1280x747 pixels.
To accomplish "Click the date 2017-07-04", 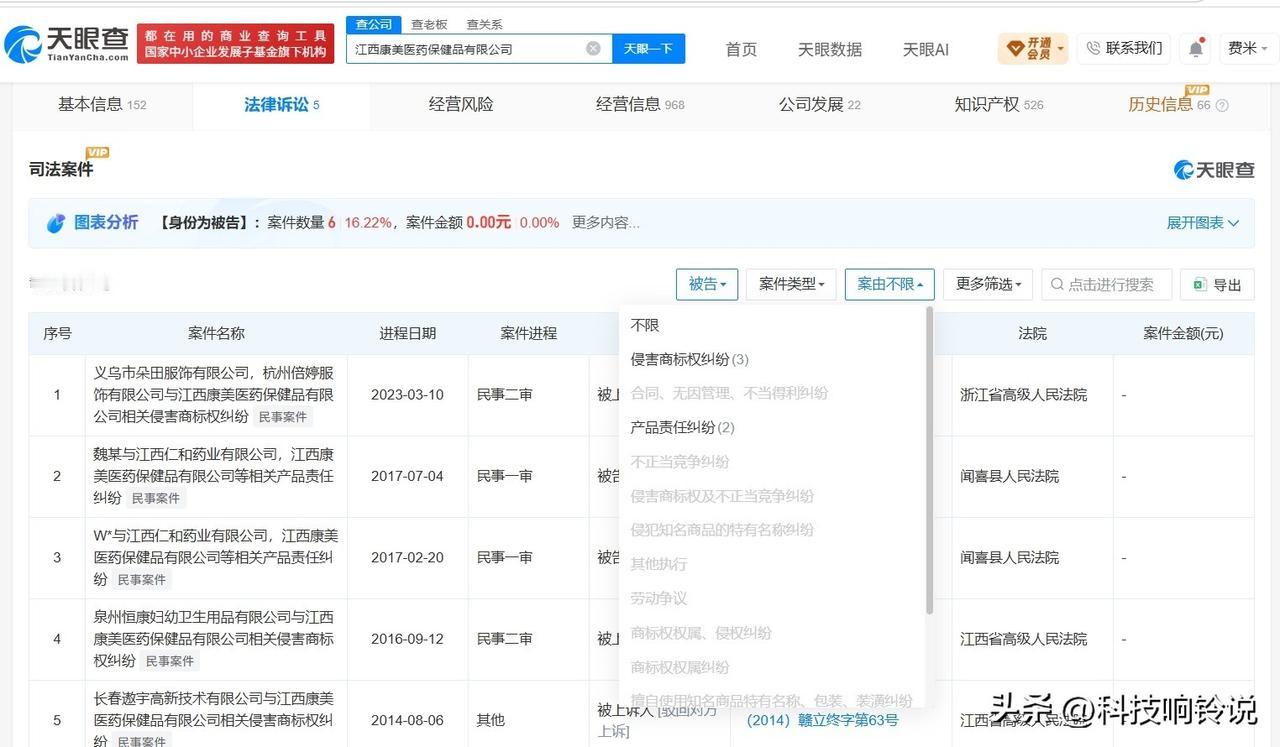I will click(x=407, y=476).
